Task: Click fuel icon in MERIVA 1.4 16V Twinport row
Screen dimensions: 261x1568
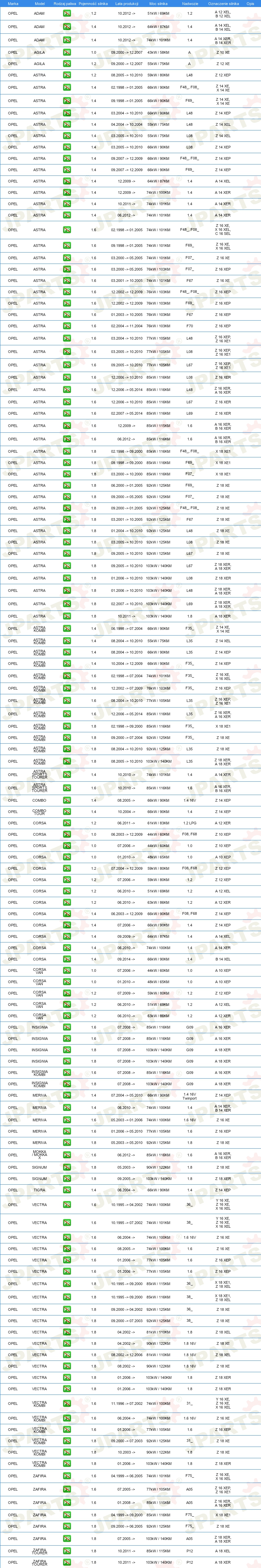Action: click(x=67, y=1096)
